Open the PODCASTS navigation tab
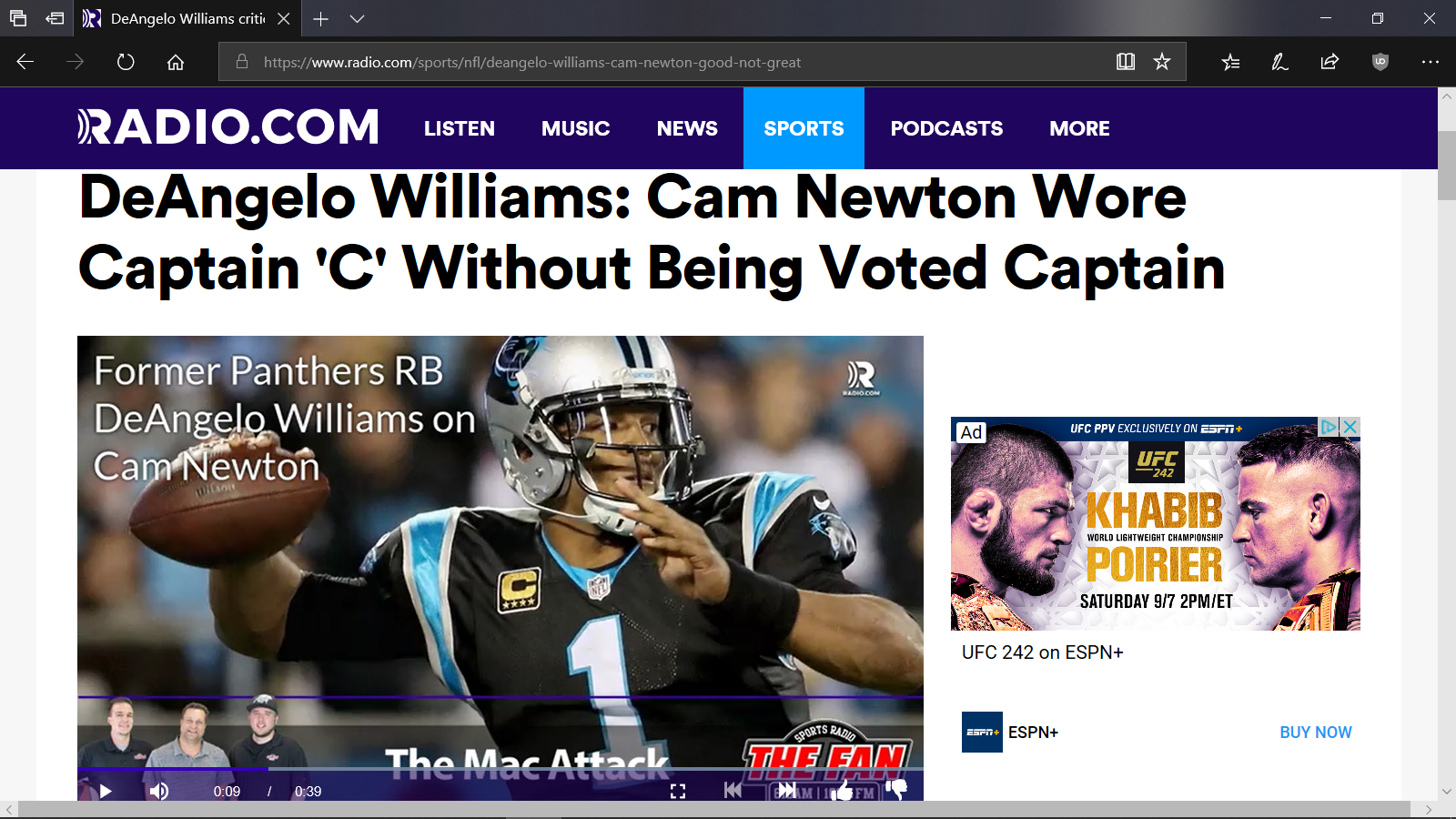The height and width of the screenshot is (819, 1456). point(946,128)
